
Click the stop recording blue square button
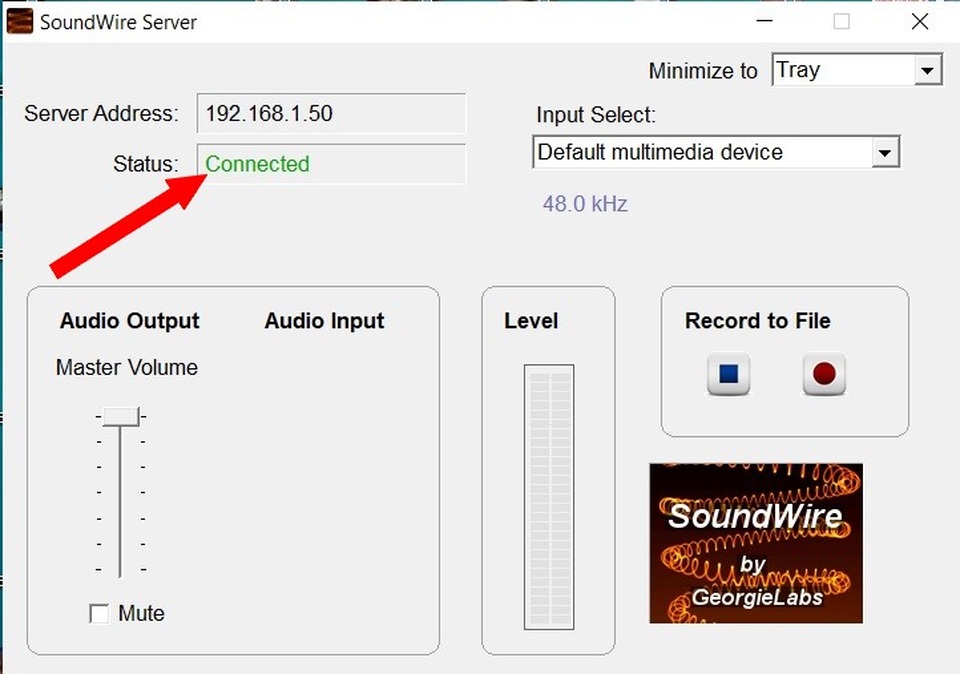click(729, 373)
